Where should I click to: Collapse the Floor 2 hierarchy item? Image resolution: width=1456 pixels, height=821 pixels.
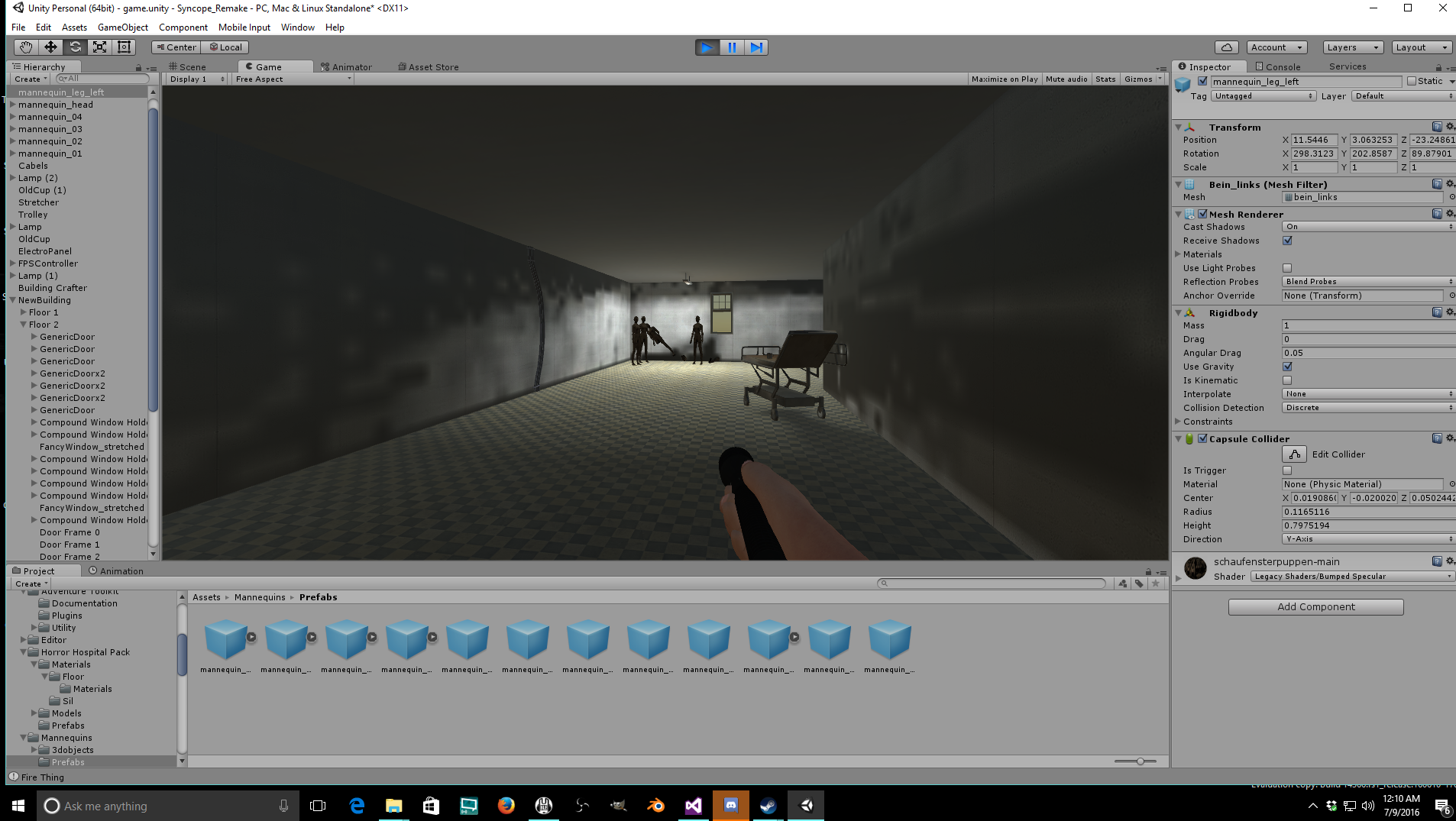tap(24, 325)
